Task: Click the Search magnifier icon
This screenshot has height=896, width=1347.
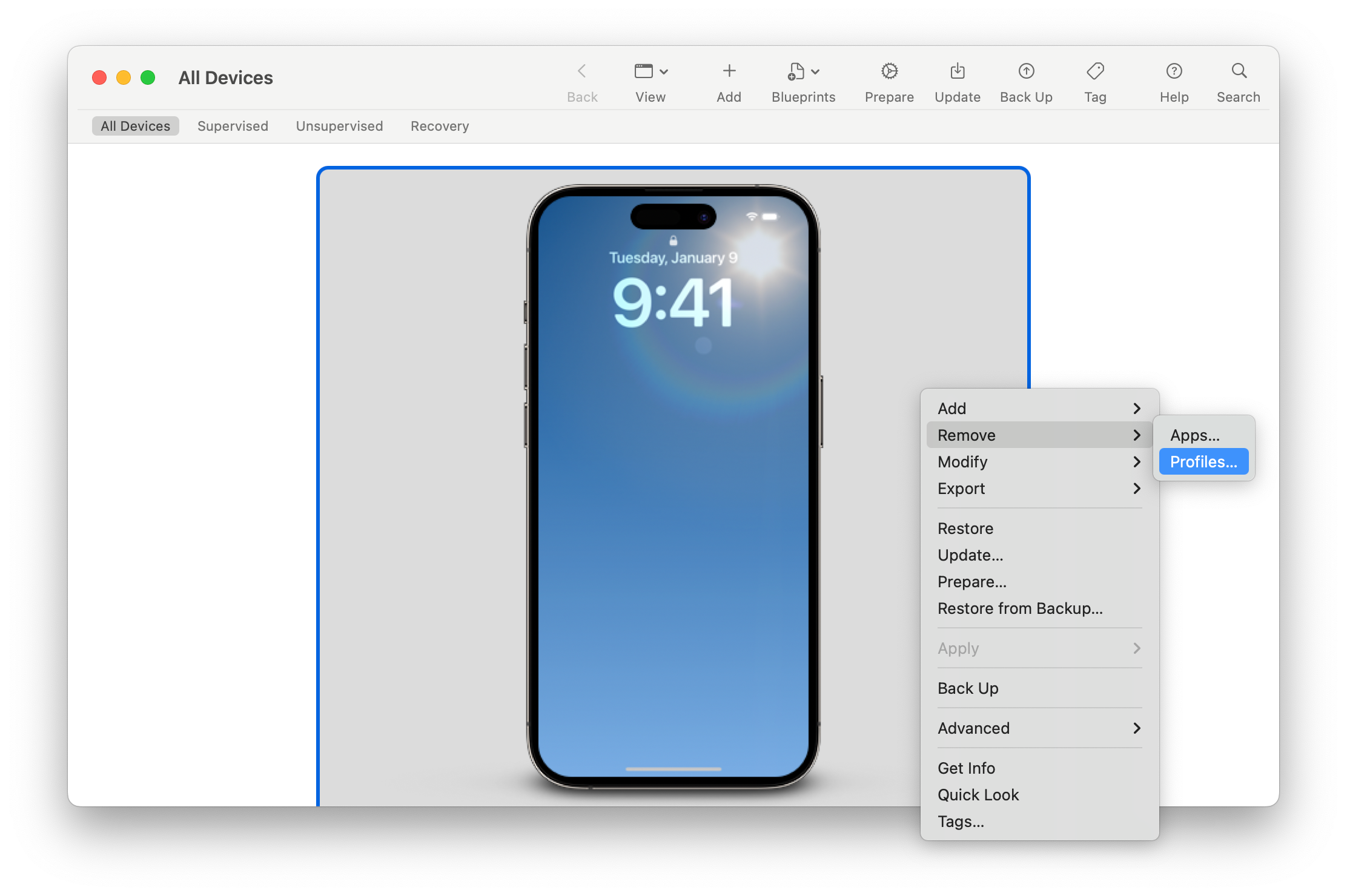Action: click(1239, 71)
